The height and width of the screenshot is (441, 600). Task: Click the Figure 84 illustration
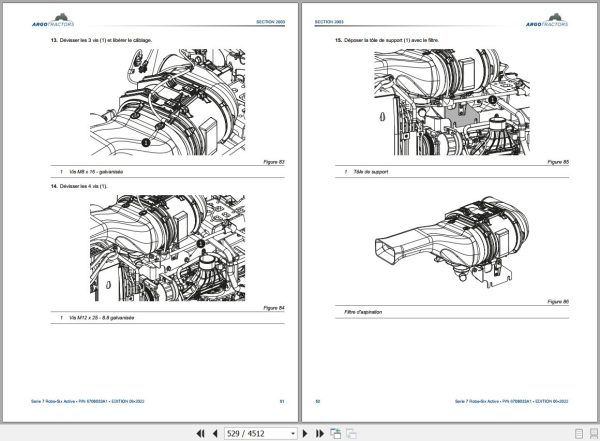tap(168, 248)
